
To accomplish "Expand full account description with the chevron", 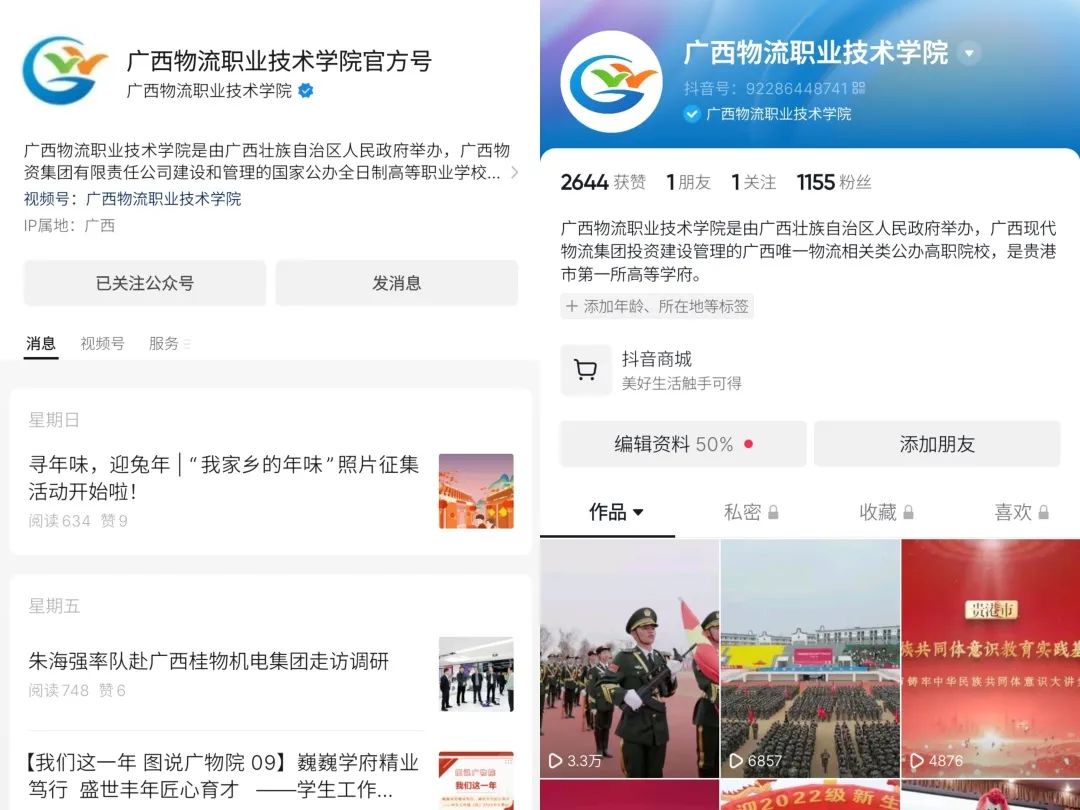I will pos(514,172).
